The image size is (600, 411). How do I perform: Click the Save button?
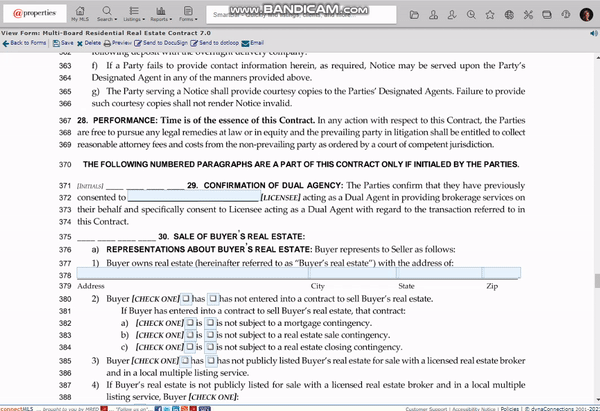pos(65,44)
